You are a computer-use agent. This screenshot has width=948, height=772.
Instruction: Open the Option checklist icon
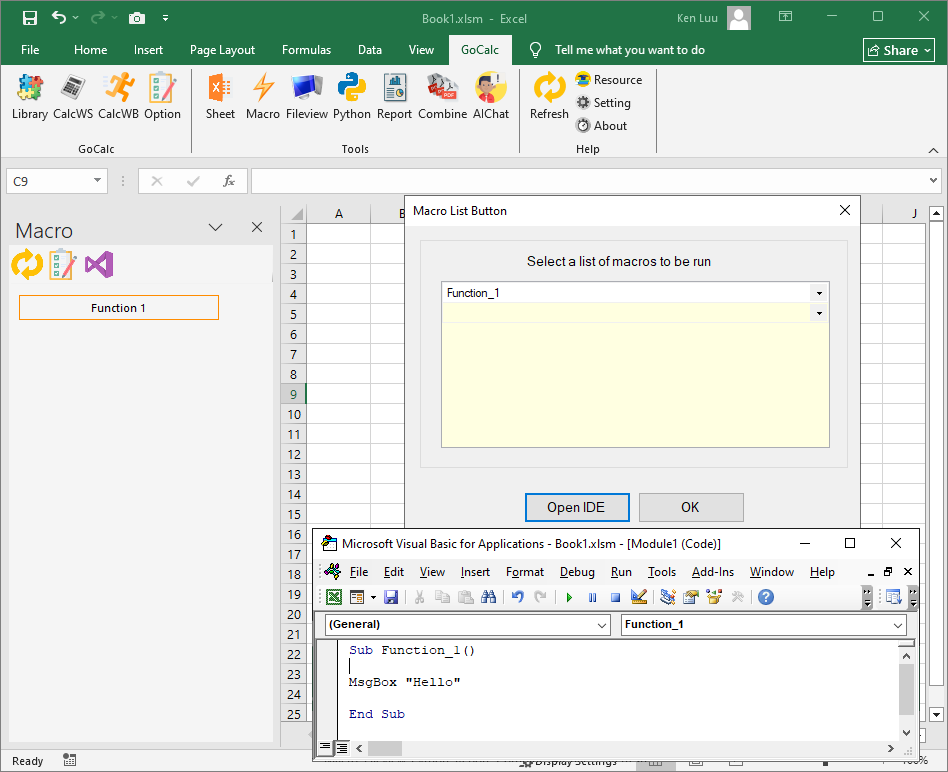click(162, 96)
